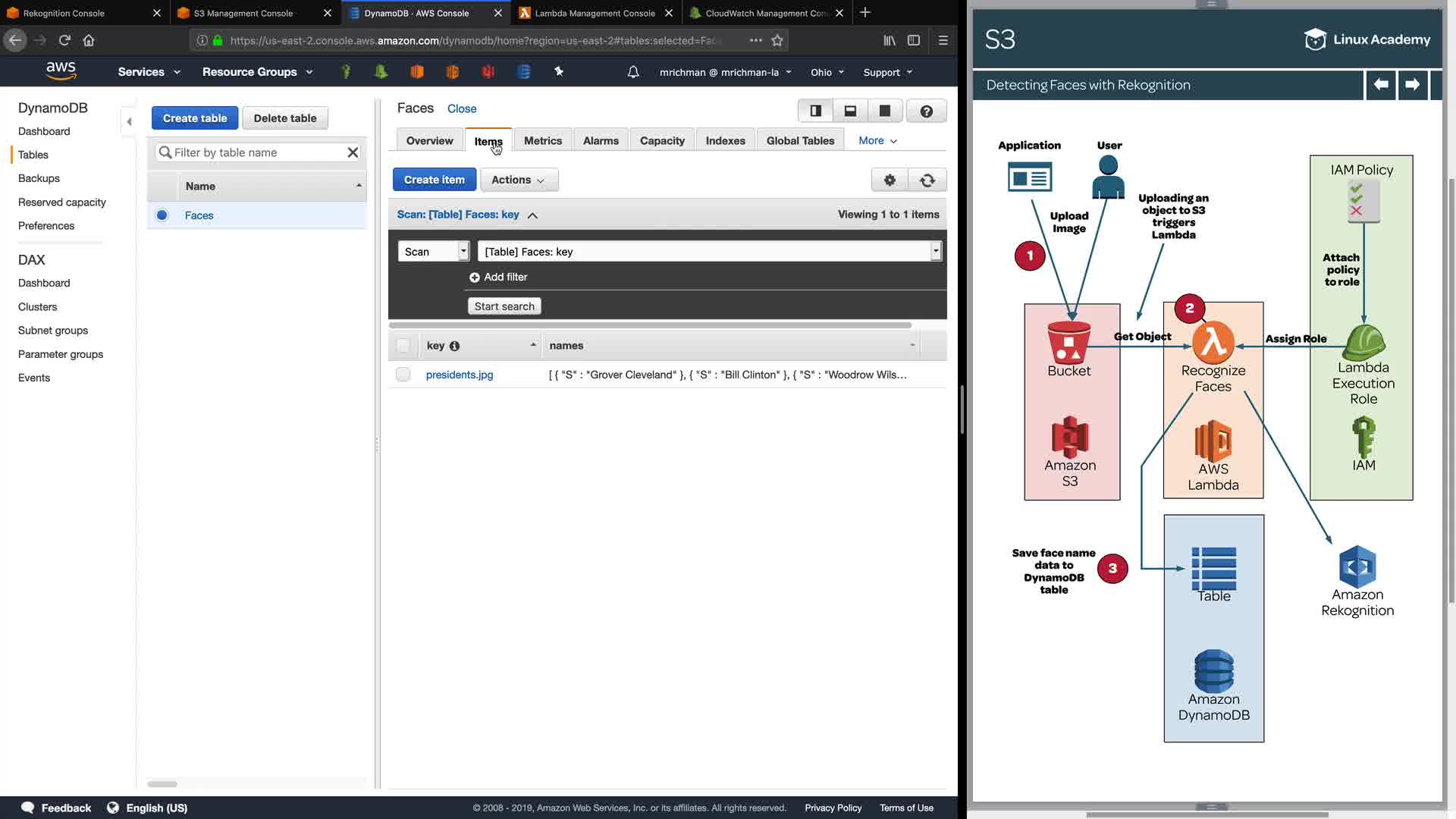Open AWS notifications bell icon
The width and height of the screenshot is (1456, 819).
(x=633, y=72)
